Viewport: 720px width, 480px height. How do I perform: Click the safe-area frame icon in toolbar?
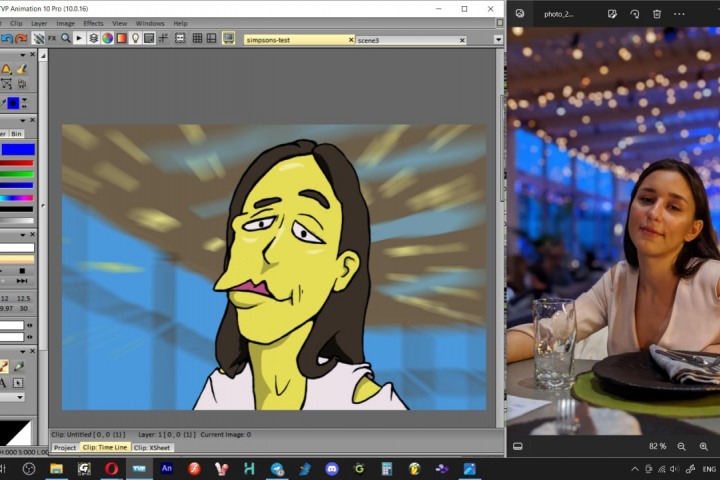click(180, 38)
